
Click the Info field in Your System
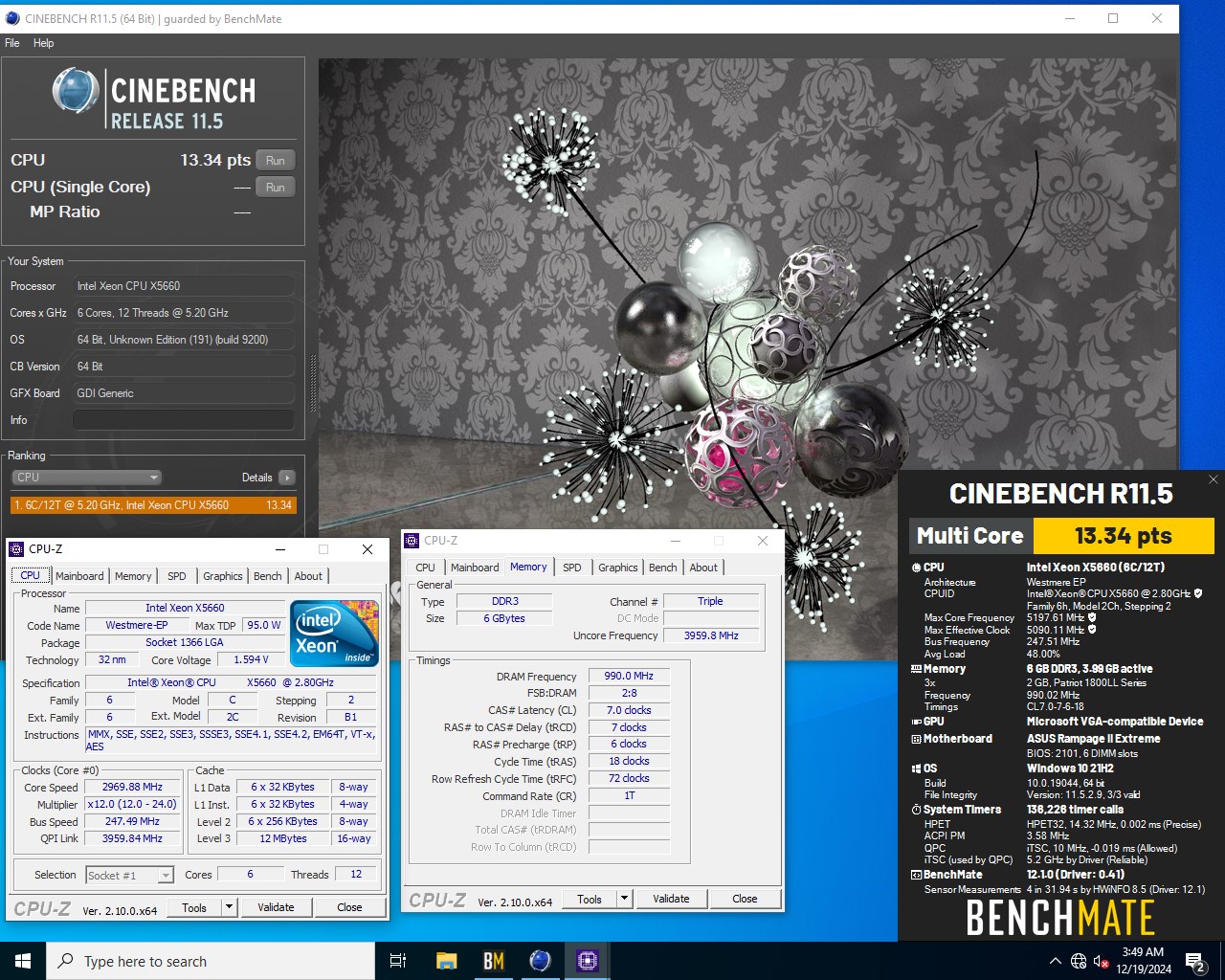coord(184,420)
